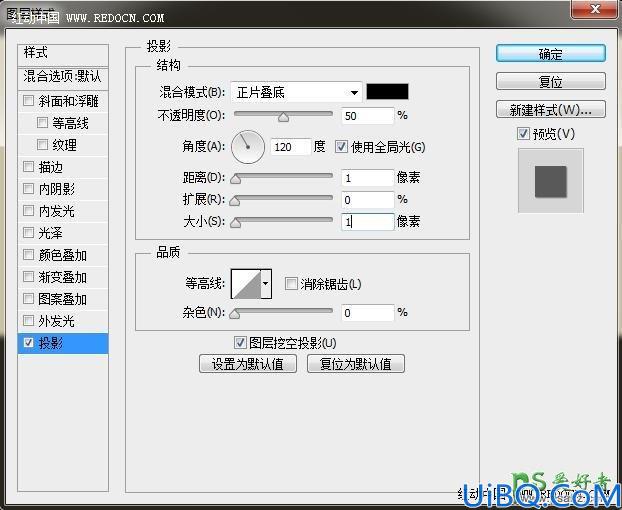Open the black shadow color swatch
This screenshot has height=510, width=622.
click(x=387, y=92)
